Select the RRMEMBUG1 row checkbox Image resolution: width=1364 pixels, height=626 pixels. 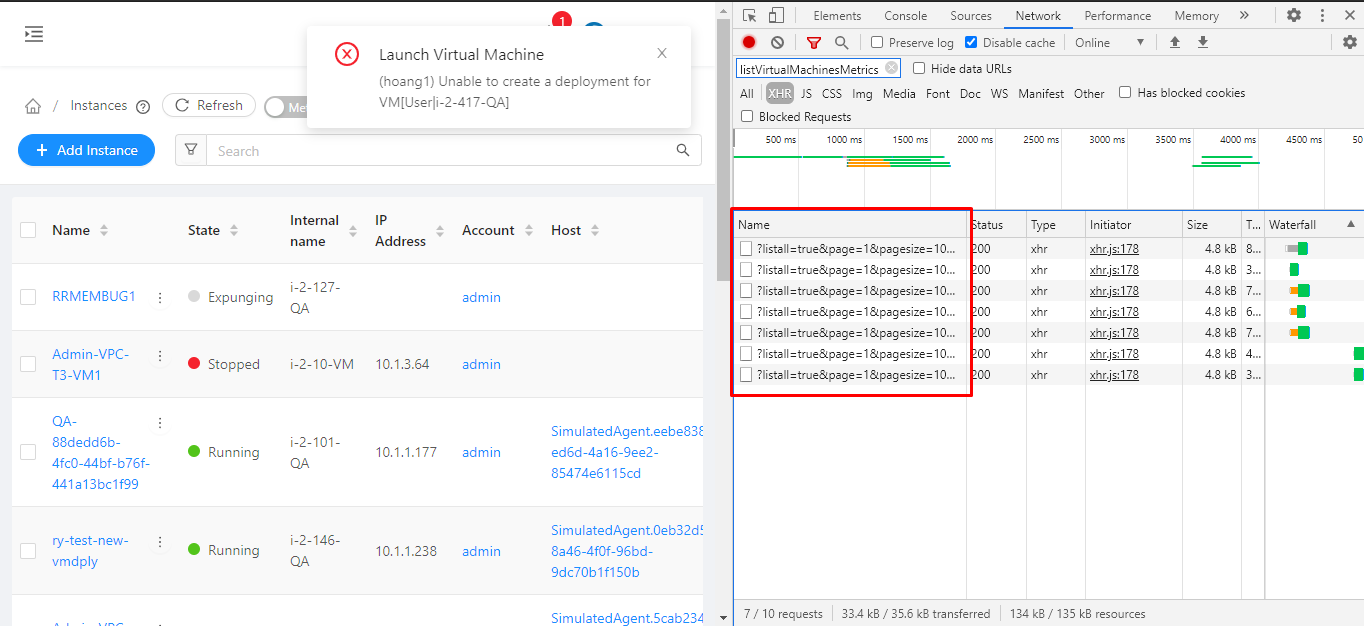pos(28,297)
